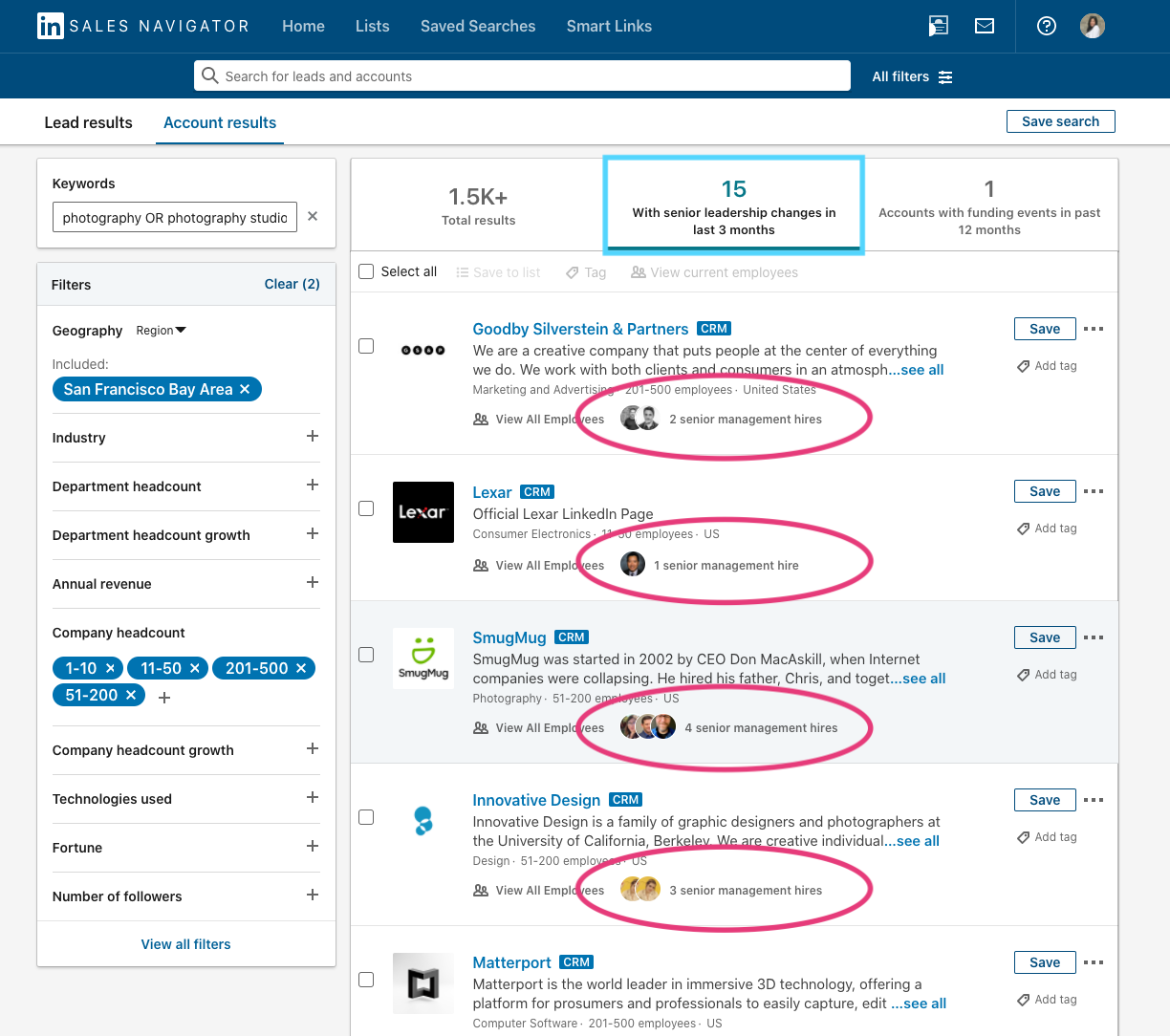1170x1036 pixels.
Task: Remove the 11-50 headcount chip
Action: [194, 668]
